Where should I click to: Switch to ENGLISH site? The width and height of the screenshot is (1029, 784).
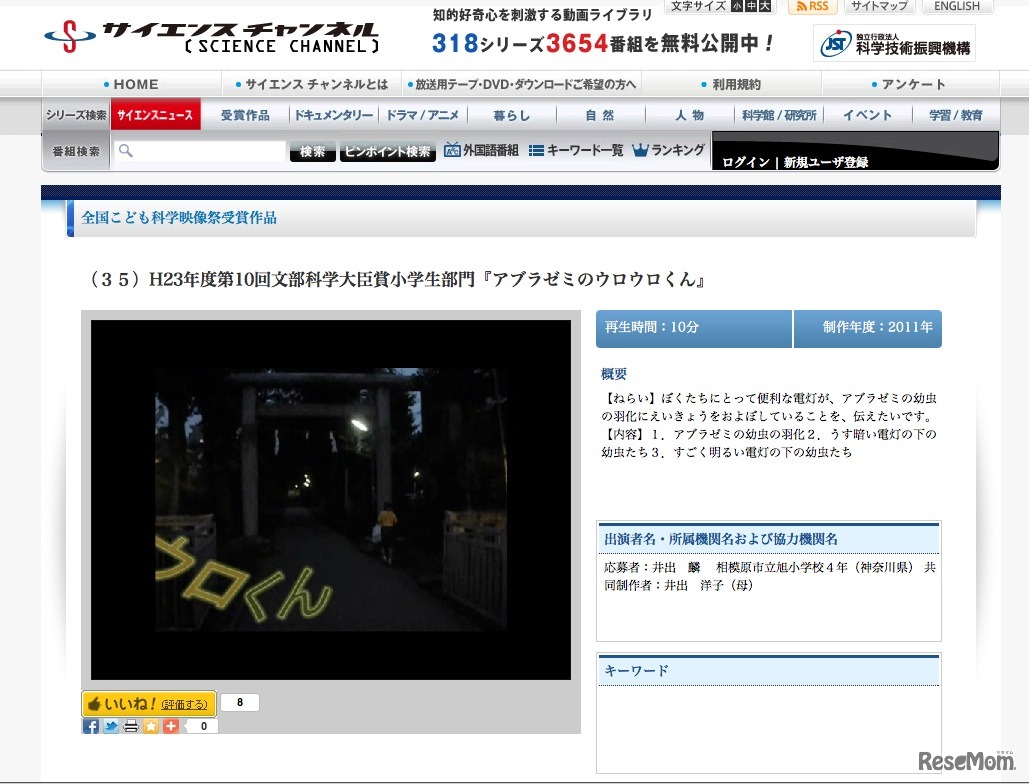(957, 6)
